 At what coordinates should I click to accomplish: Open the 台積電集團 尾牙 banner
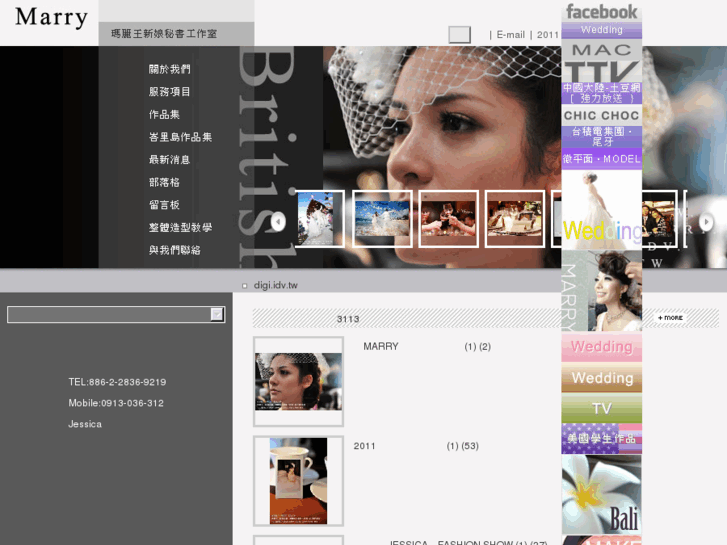coord(601,136)
